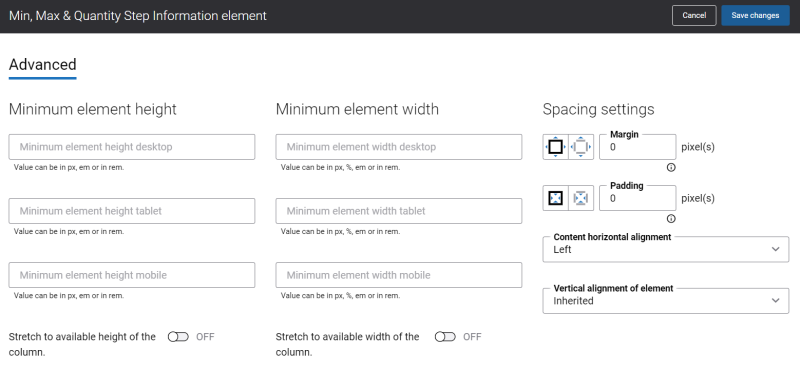Select the individual sides padding icon

[x=581, y=198]
